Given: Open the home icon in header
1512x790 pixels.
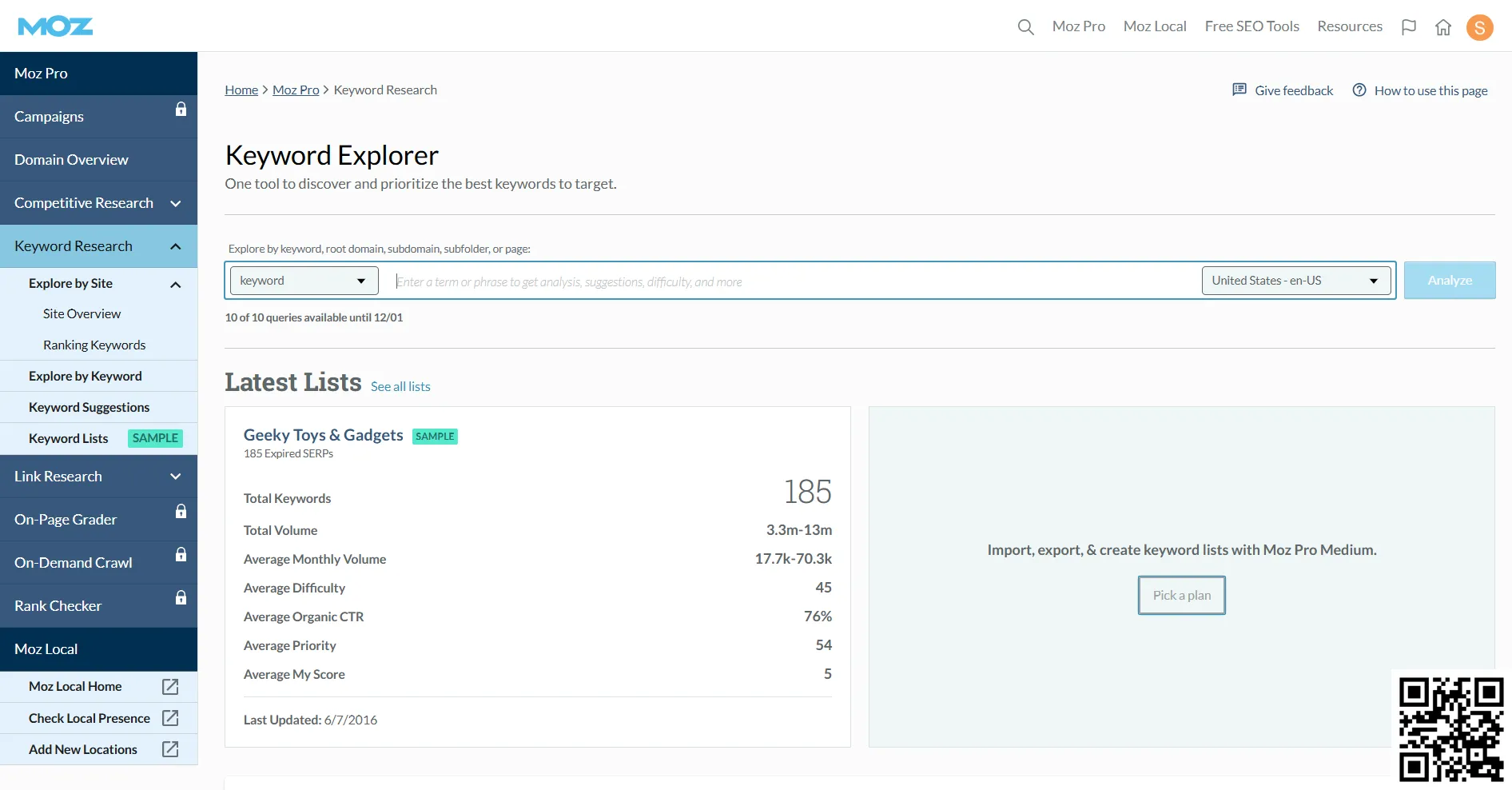Looking at the screenshot, I should (1443, 27).
